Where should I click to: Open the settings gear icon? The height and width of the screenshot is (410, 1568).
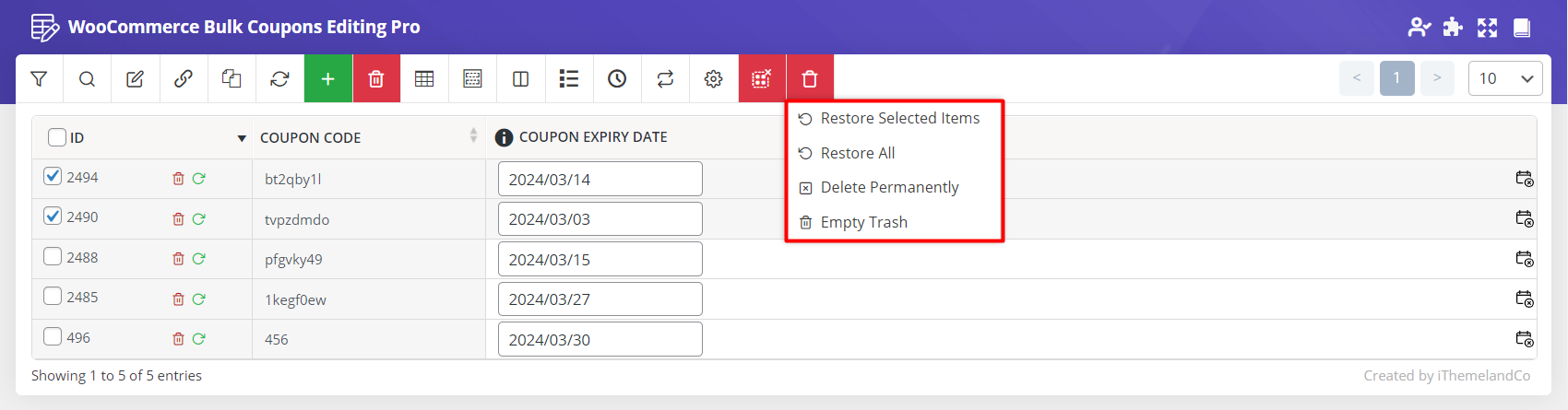pyautogui.click(x=713, y=79)
